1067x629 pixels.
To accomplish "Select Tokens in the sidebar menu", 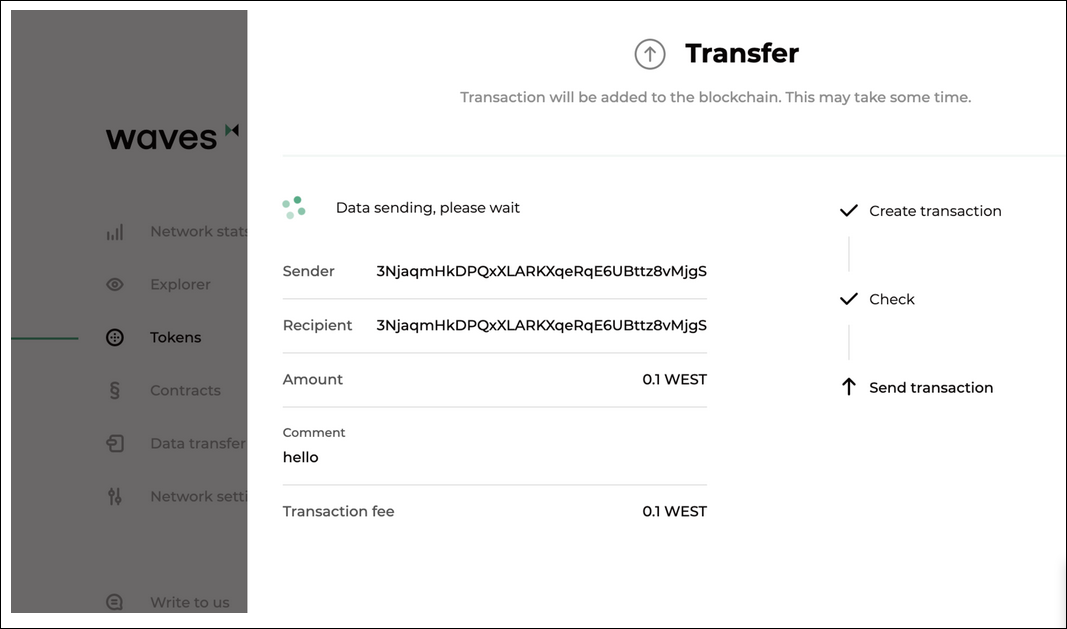I will click(176, 337).
